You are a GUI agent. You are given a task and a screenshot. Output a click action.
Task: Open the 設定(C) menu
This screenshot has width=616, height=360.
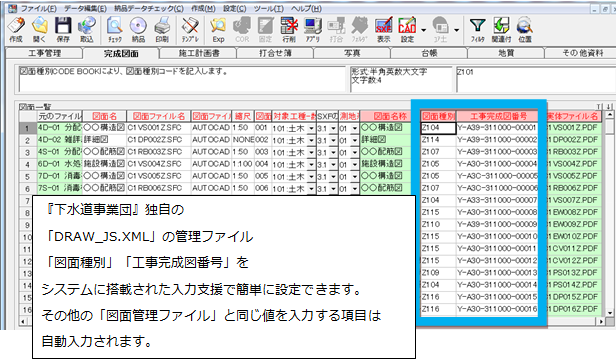coord(235,8)
